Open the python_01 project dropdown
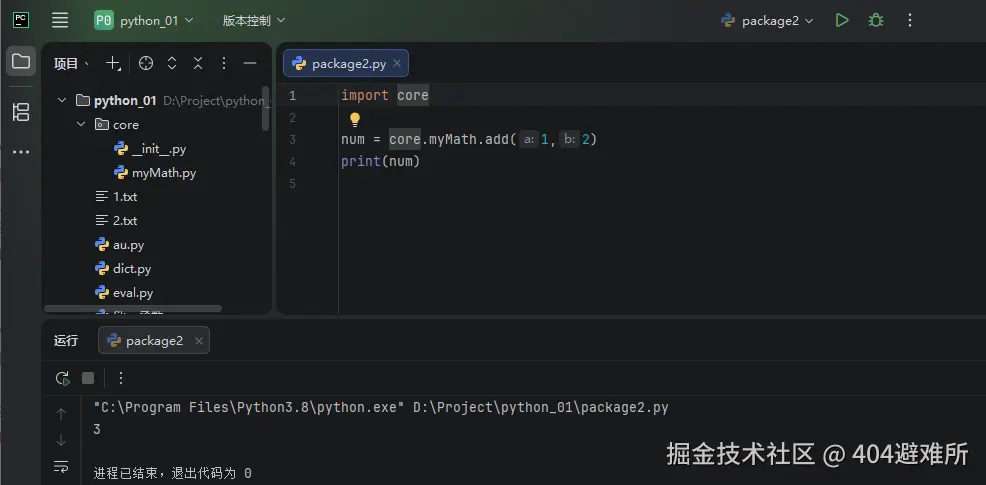This screenshot has width=986, height=485. (x=144, y=20)
